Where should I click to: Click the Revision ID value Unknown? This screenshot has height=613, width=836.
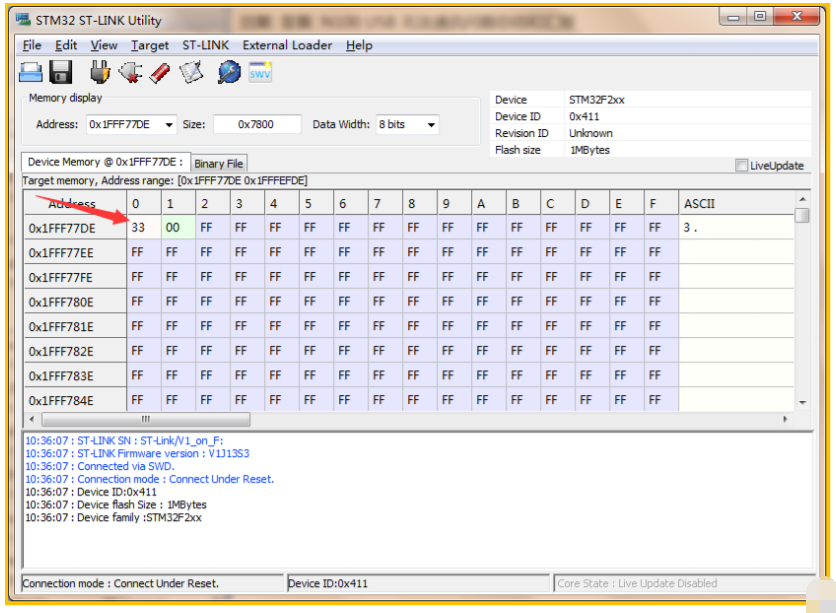(x=590, y=133)
